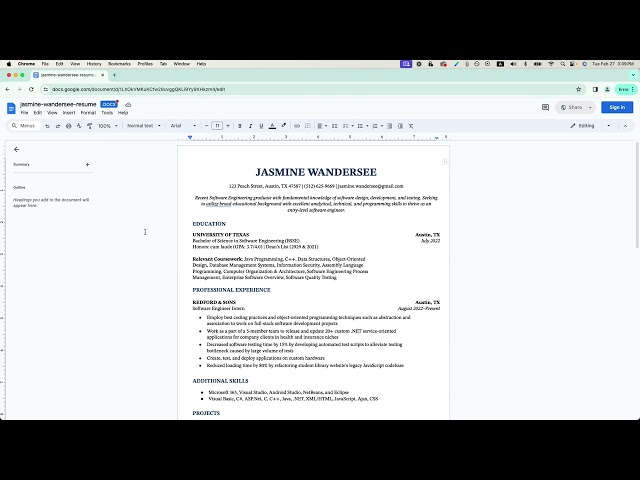Toggle underline formatting in the toolbar
This screenshot has width=640, height=480.
pyautogui.click(x=261, y=126)
